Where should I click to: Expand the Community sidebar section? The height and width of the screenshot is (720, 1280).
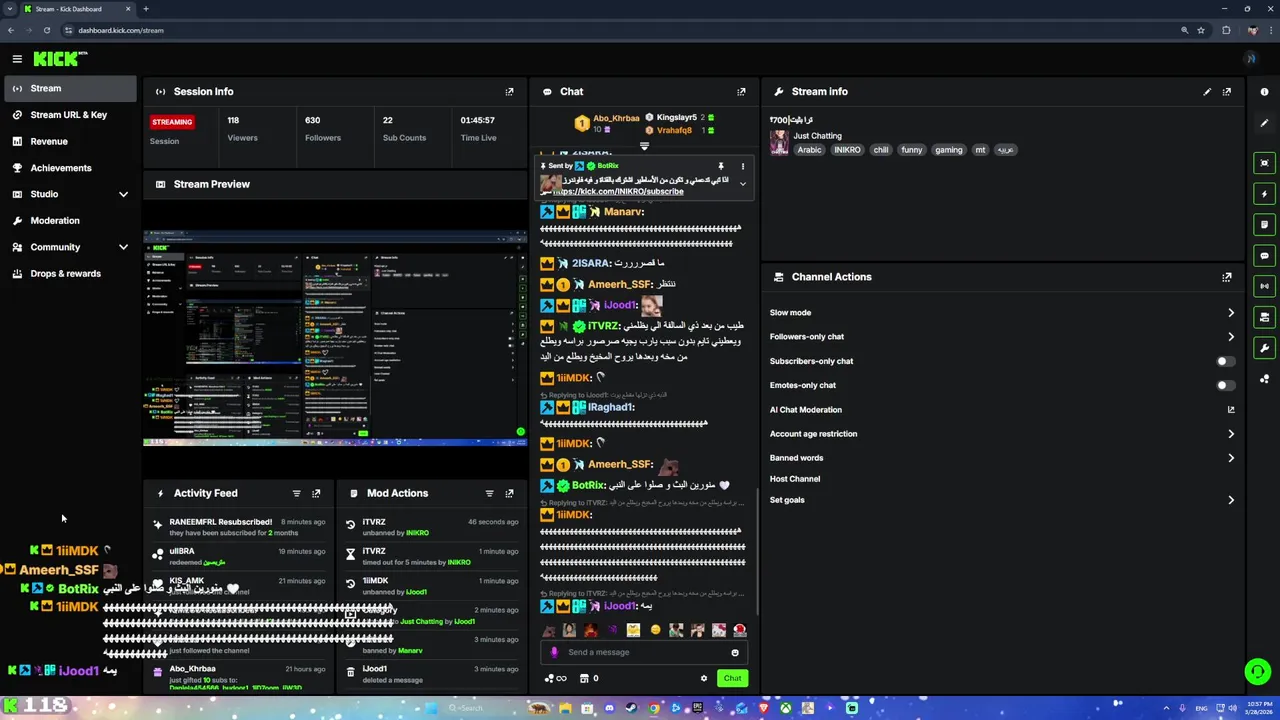click(x=123, y=247)
